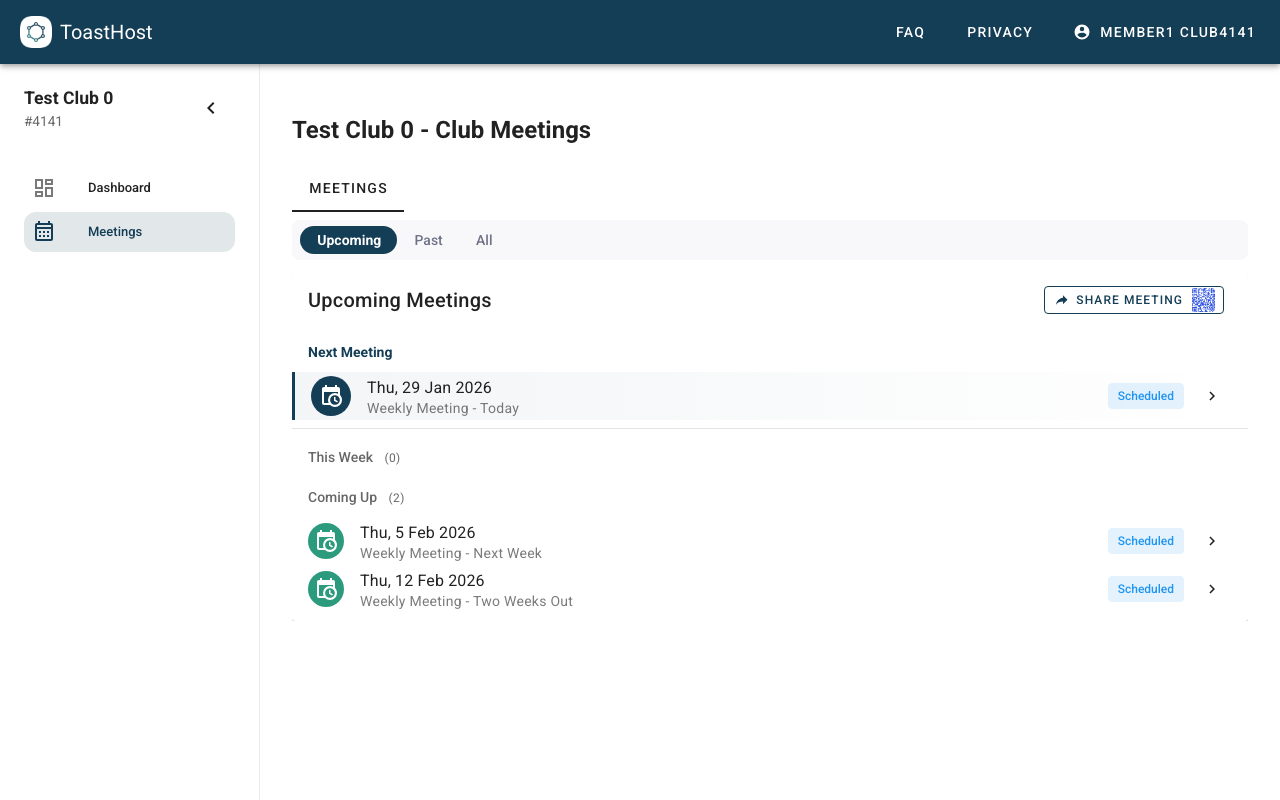
Task: Click the Scheduled status badge on next meeting
Action: pyautogui.click(x=1145, y=396)
